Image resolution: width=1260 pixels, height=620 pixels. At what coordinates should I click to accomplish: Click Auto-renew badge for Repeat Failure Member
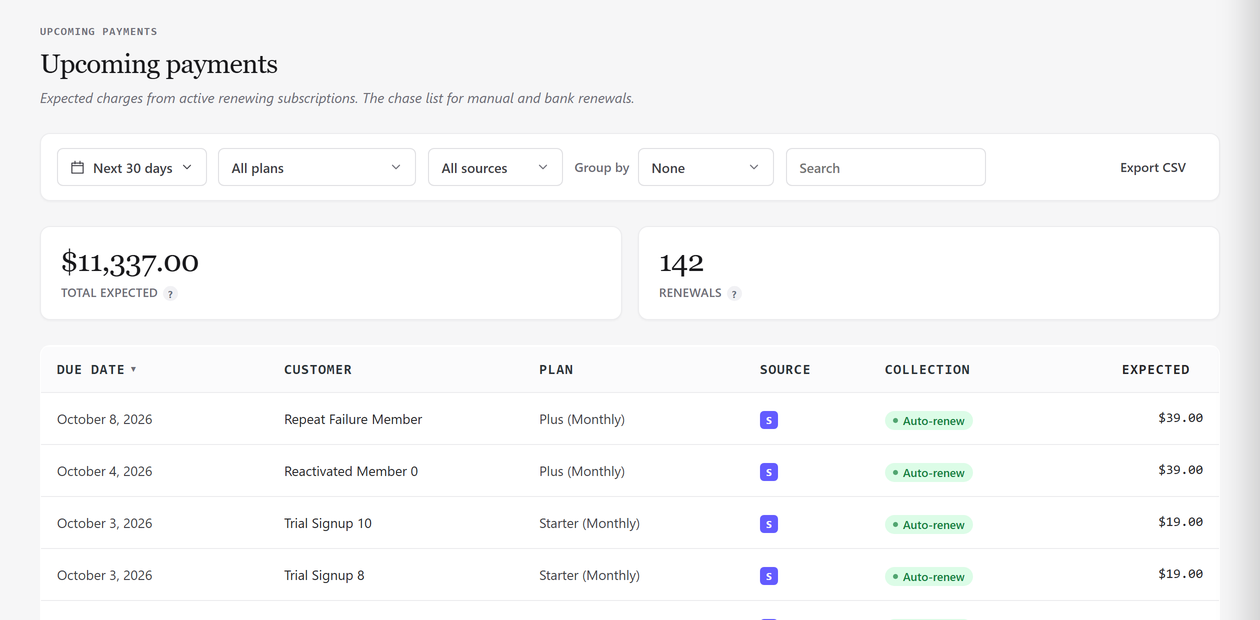929,421
